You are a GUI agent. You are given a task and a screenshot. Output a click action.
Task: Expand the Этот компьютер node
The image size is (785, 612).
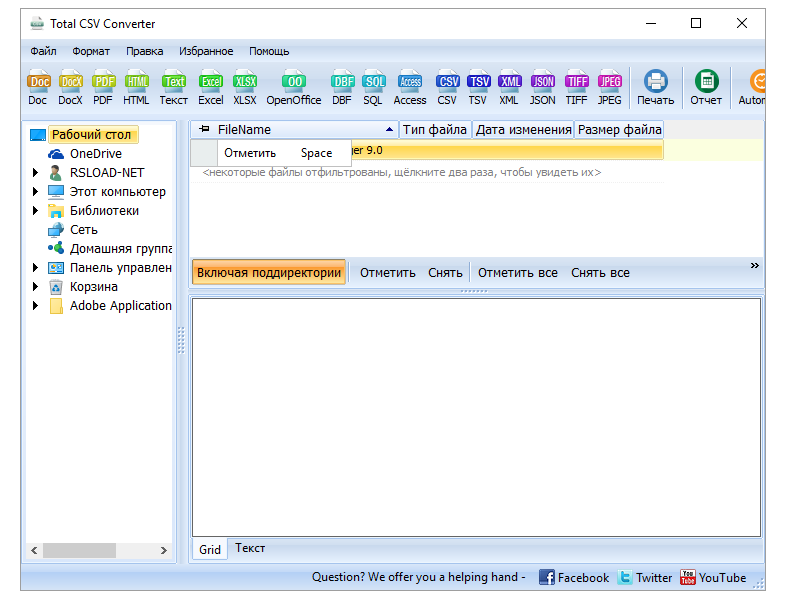[35, 192]
